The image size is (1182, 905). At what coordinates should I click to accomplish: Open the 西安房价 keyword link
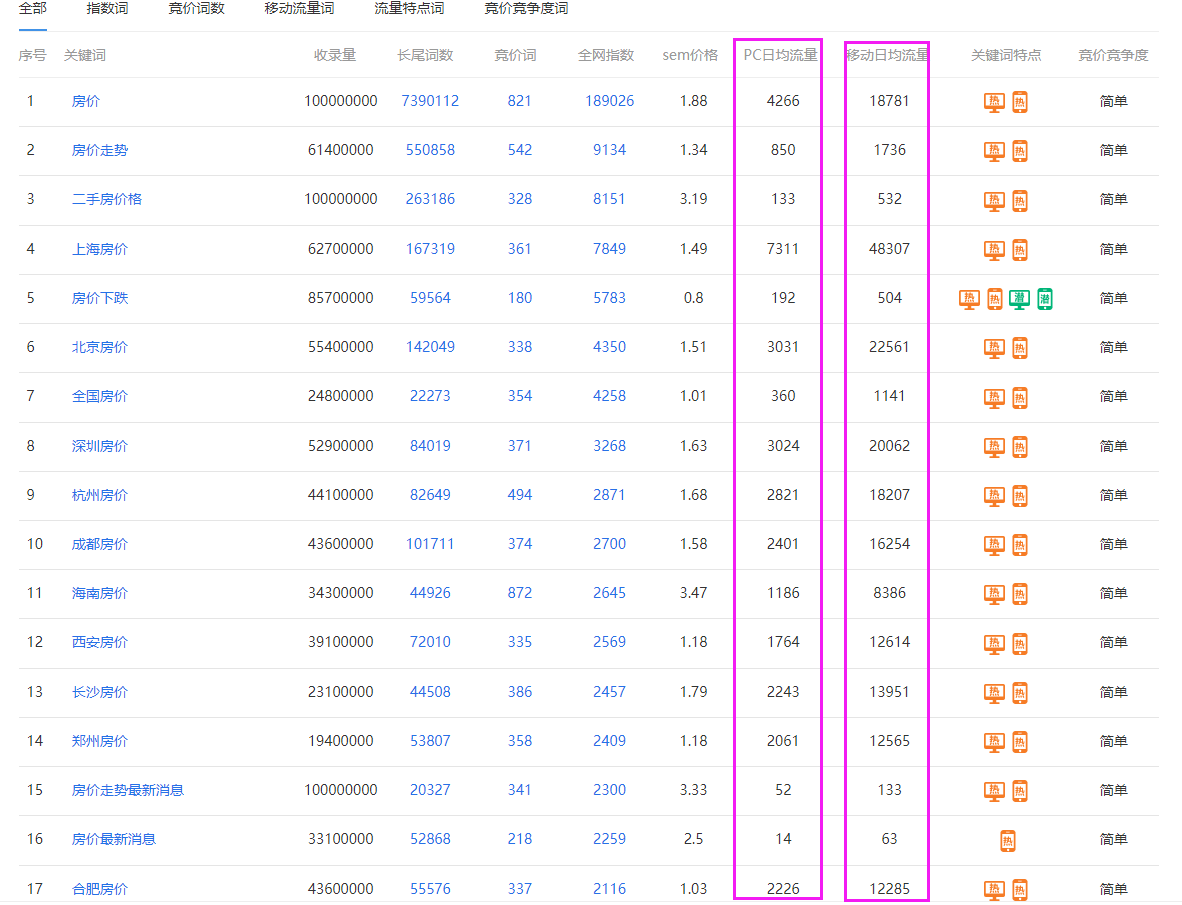coord(100,642)
